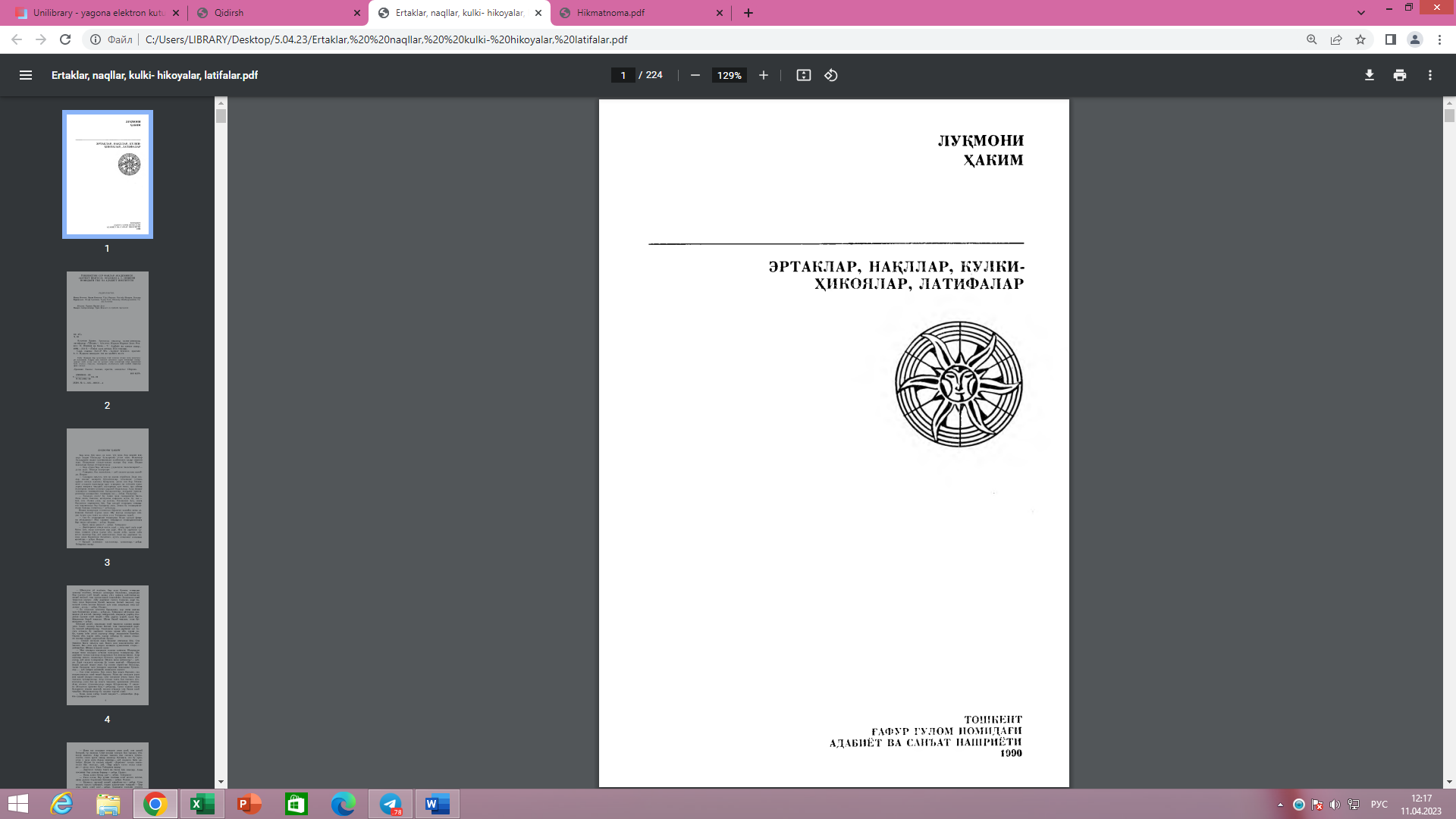Expand the tab search chevron

(x=1361, y=13)
